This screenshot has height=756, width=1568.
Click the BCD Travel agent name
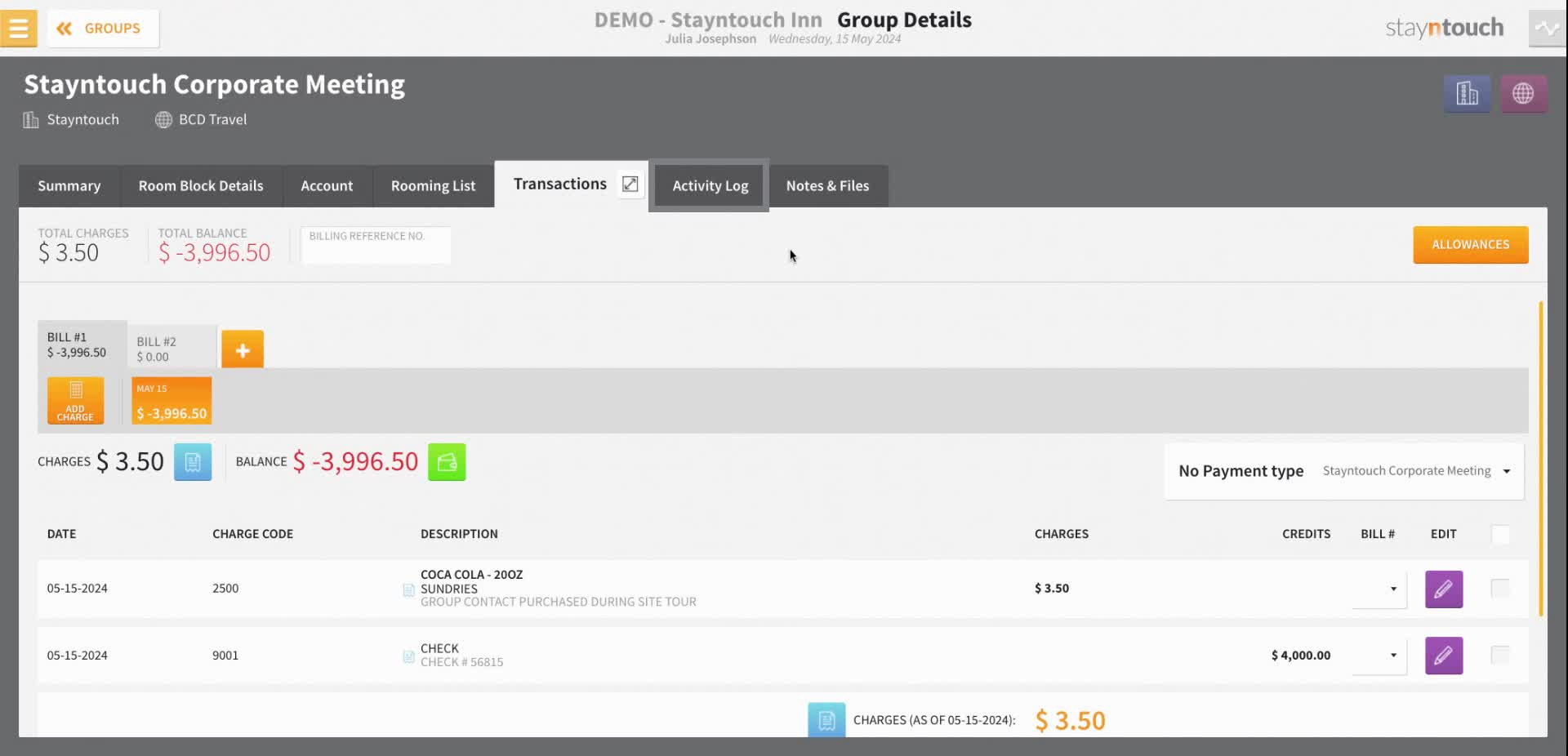coord(212,120)
